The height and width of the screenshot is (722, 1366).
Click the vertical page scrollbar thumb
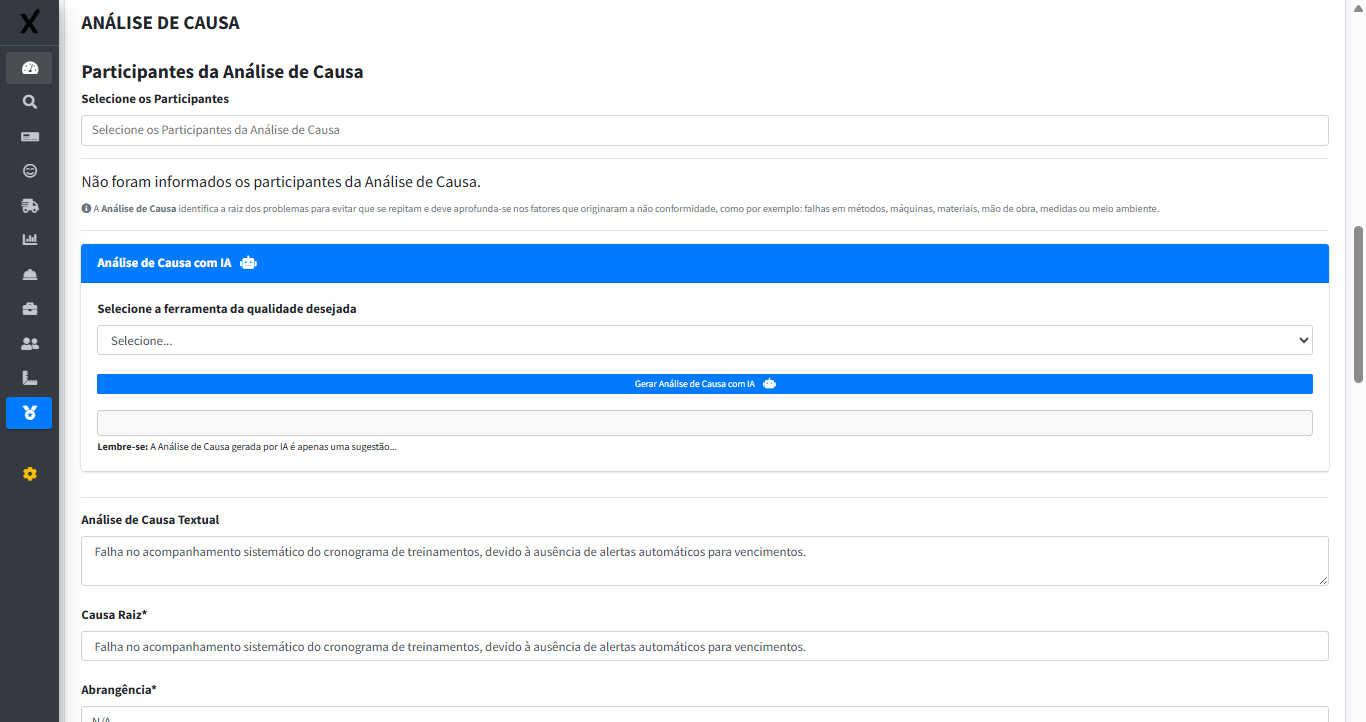point(1358,304)
